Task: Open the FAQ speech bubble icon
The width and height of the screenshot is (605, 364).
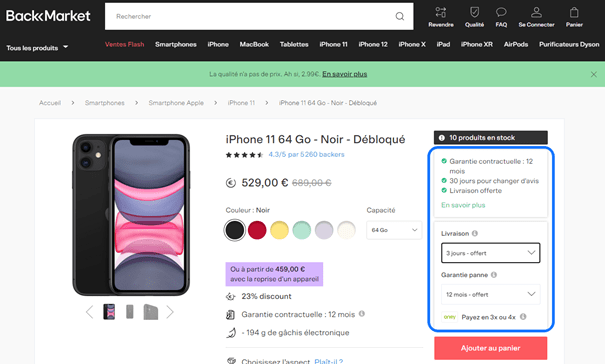Action: point(501,12)
